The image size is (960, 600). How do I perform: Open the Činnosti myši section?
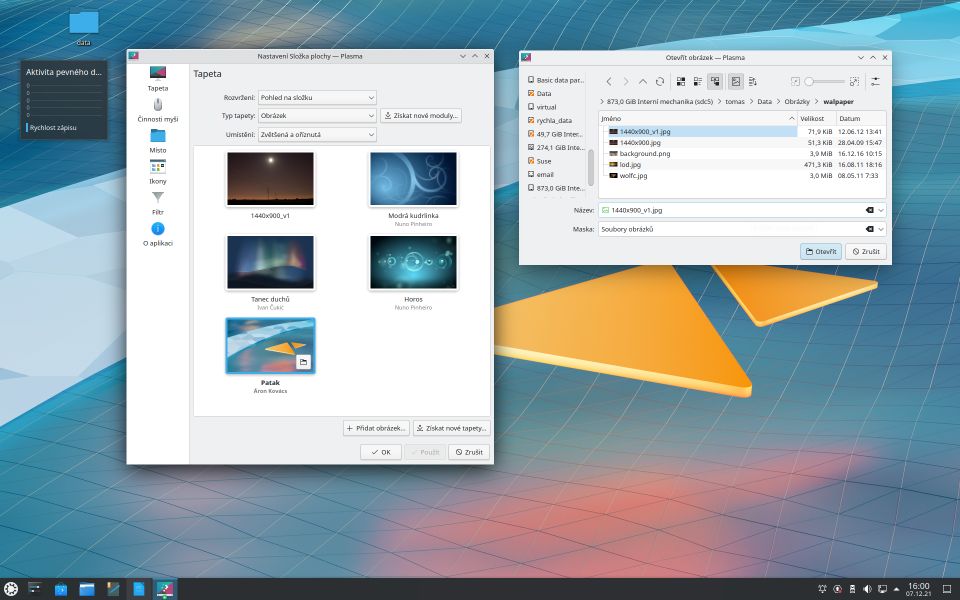click(158, 110)
